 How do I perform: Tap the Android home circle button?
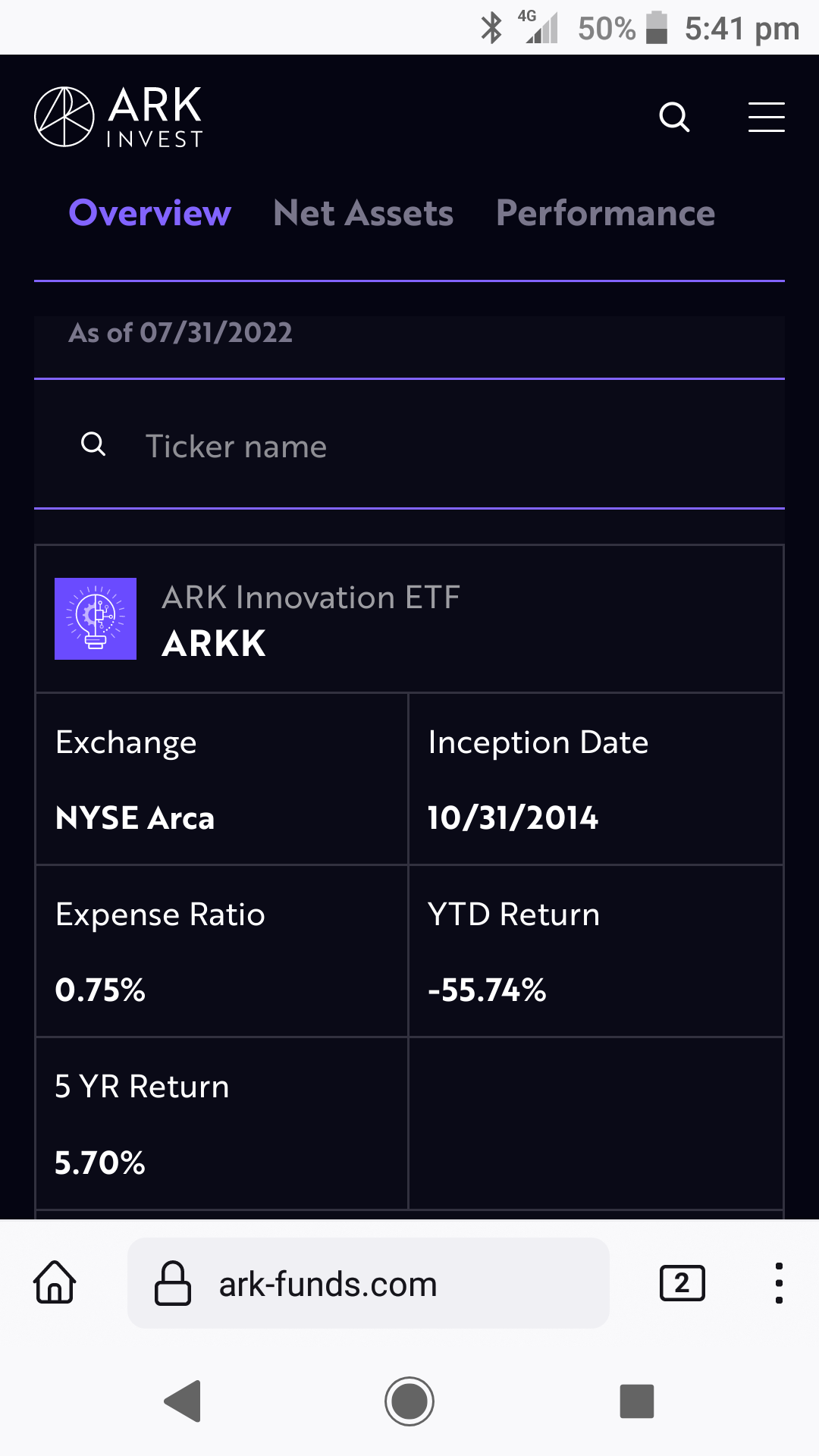pos(409,1401)
